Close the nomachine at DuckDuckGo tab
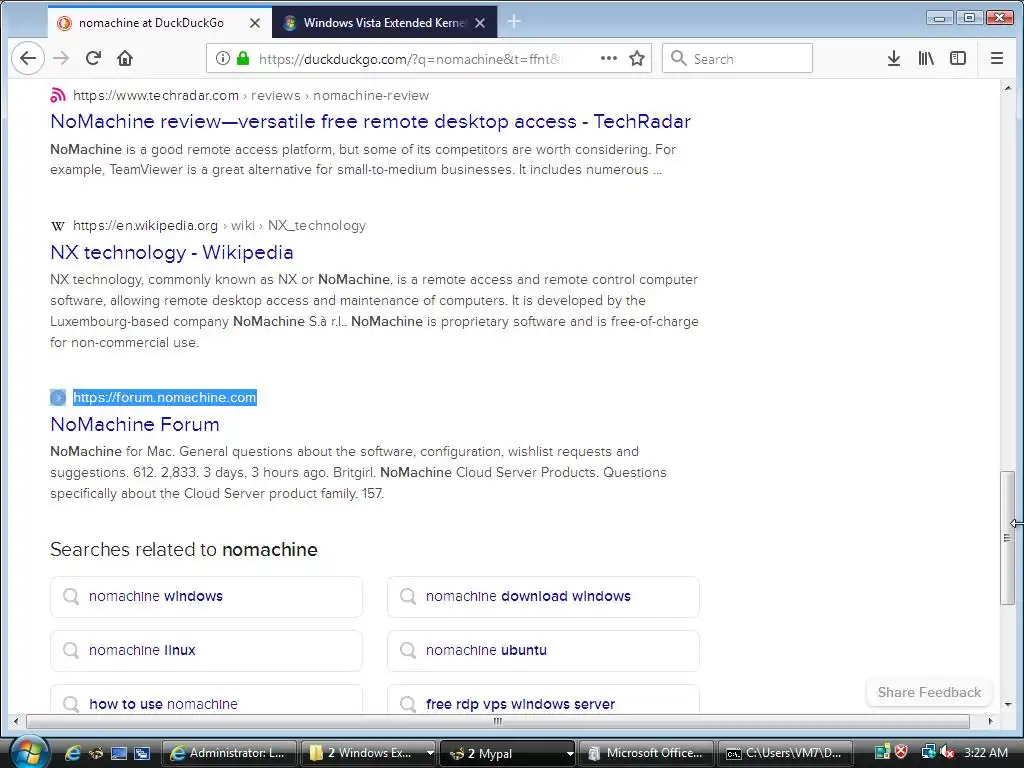The height and width of the screenshot is (768, 1024). pos(255,23)
